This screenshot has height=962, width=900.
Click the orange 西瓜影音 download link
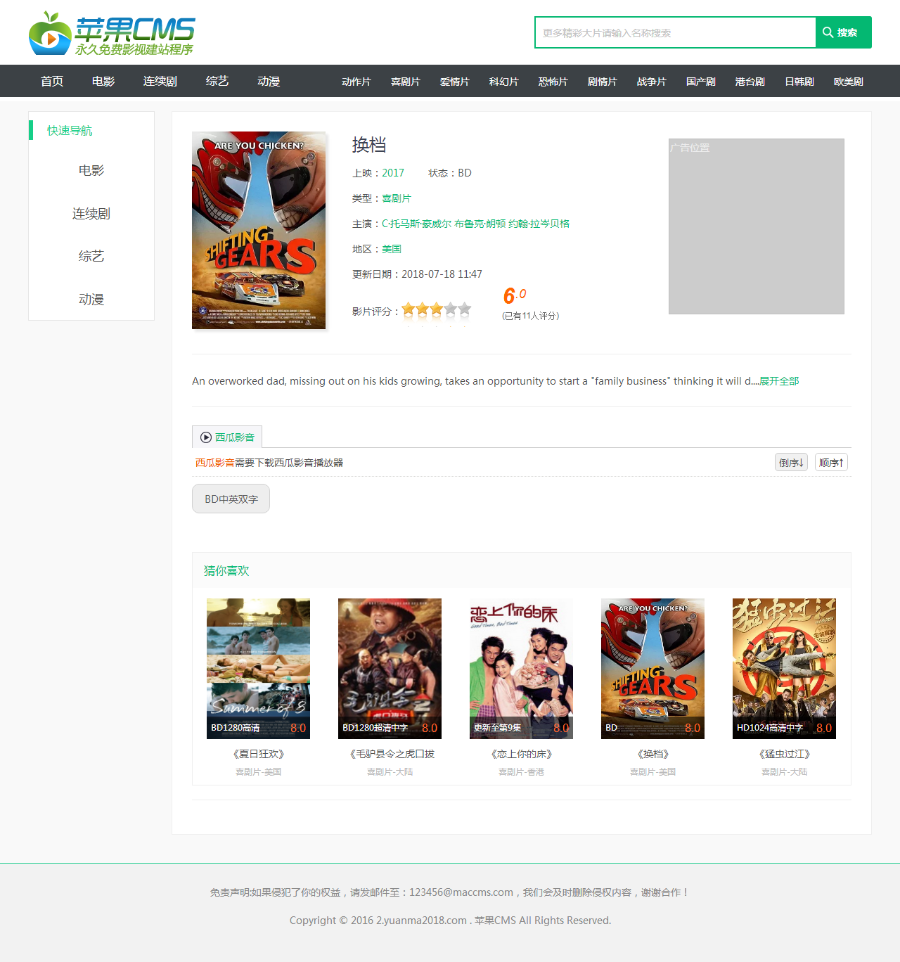coord(215,463)
